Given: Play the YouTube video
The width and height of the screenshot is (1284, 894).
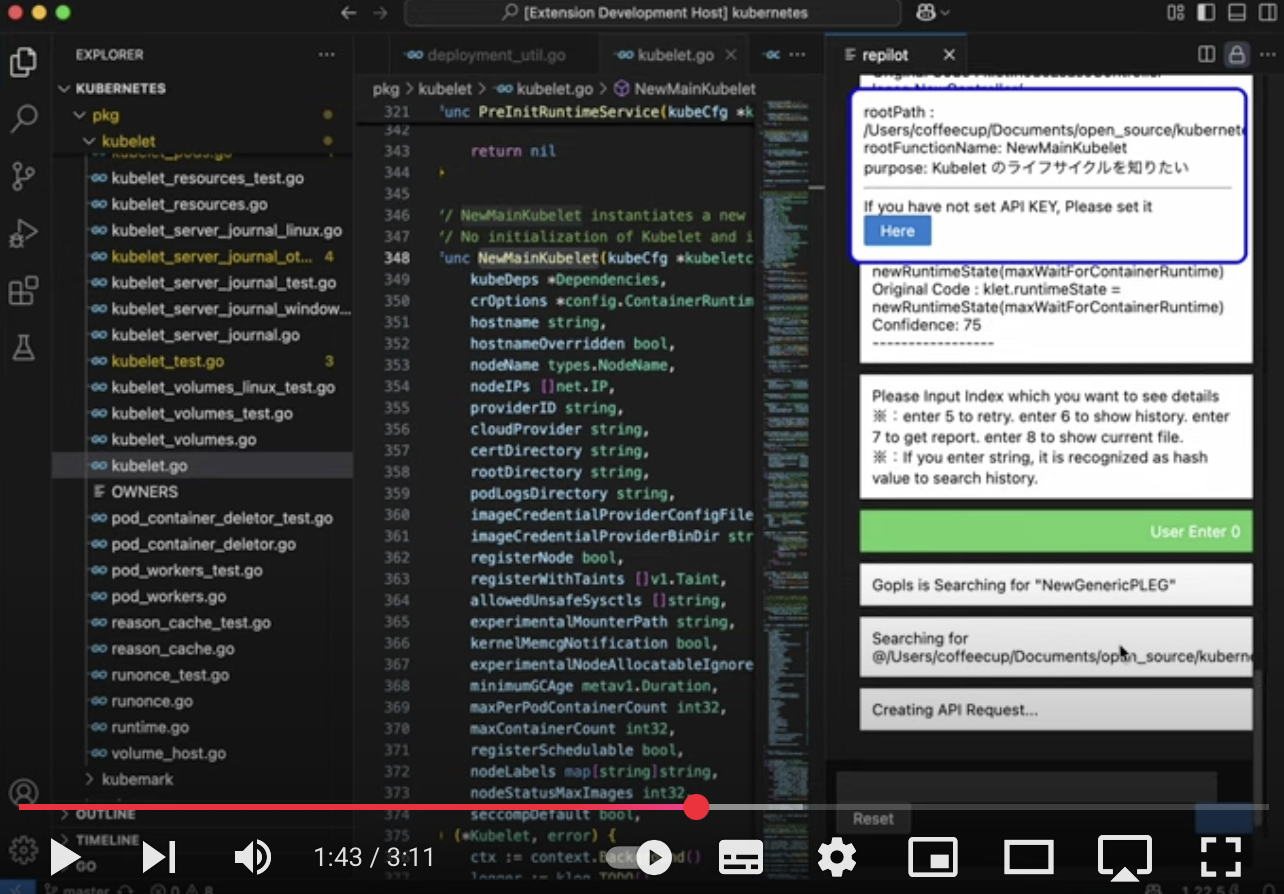Looking at the screenshot, I should tap(64, 857).
